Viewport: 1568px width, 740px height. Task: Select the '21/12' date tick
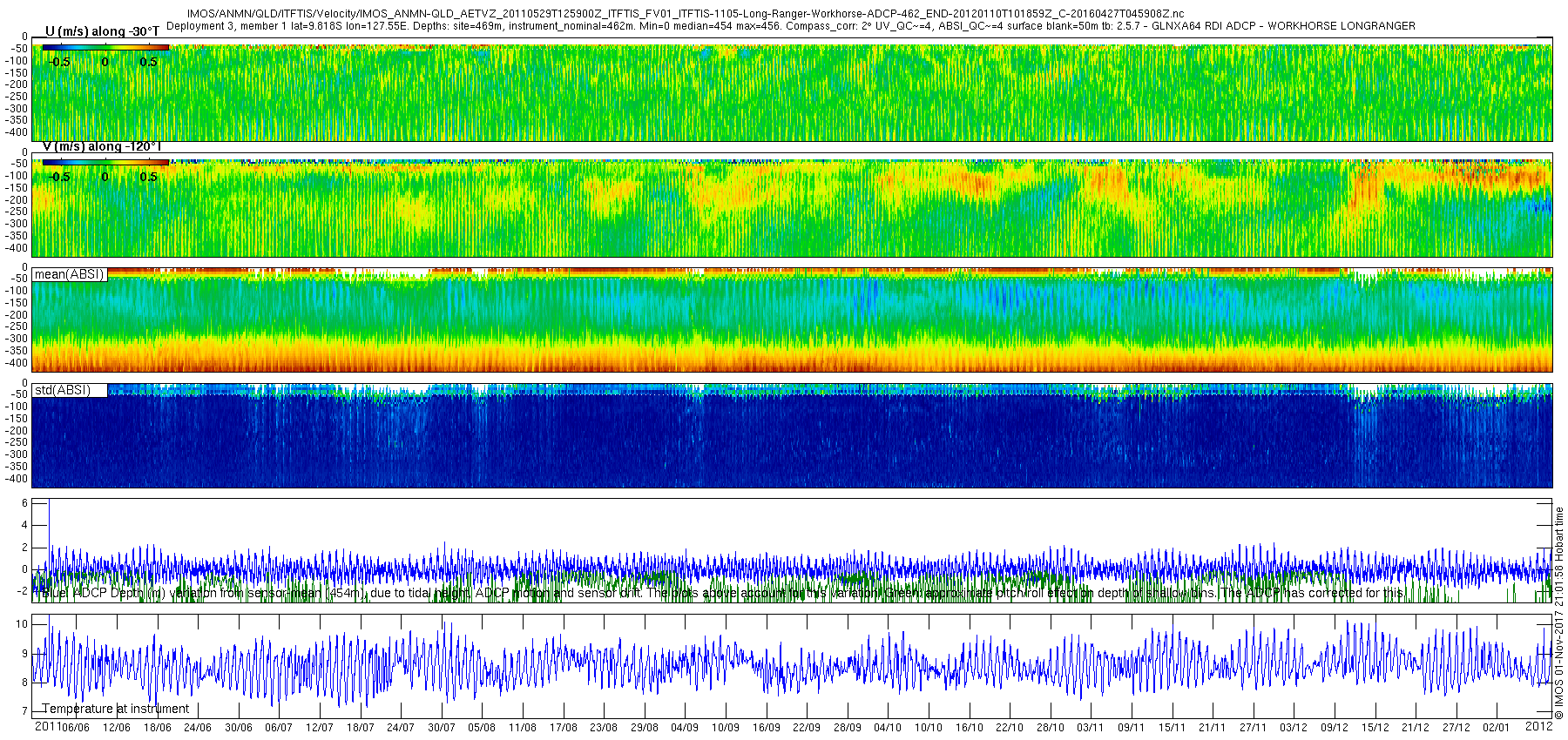[x=1416, y=728]
